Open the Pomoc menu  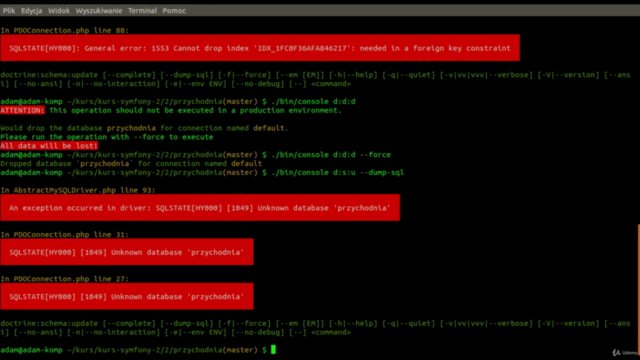(174, 11)
